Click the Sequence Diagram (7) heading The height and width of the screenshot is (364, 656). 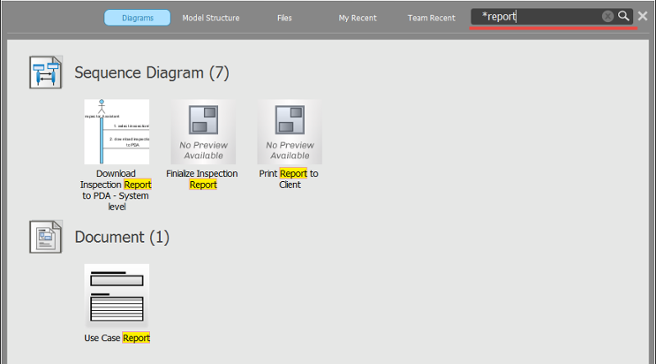pyautogui.click(x=152, y=73)
